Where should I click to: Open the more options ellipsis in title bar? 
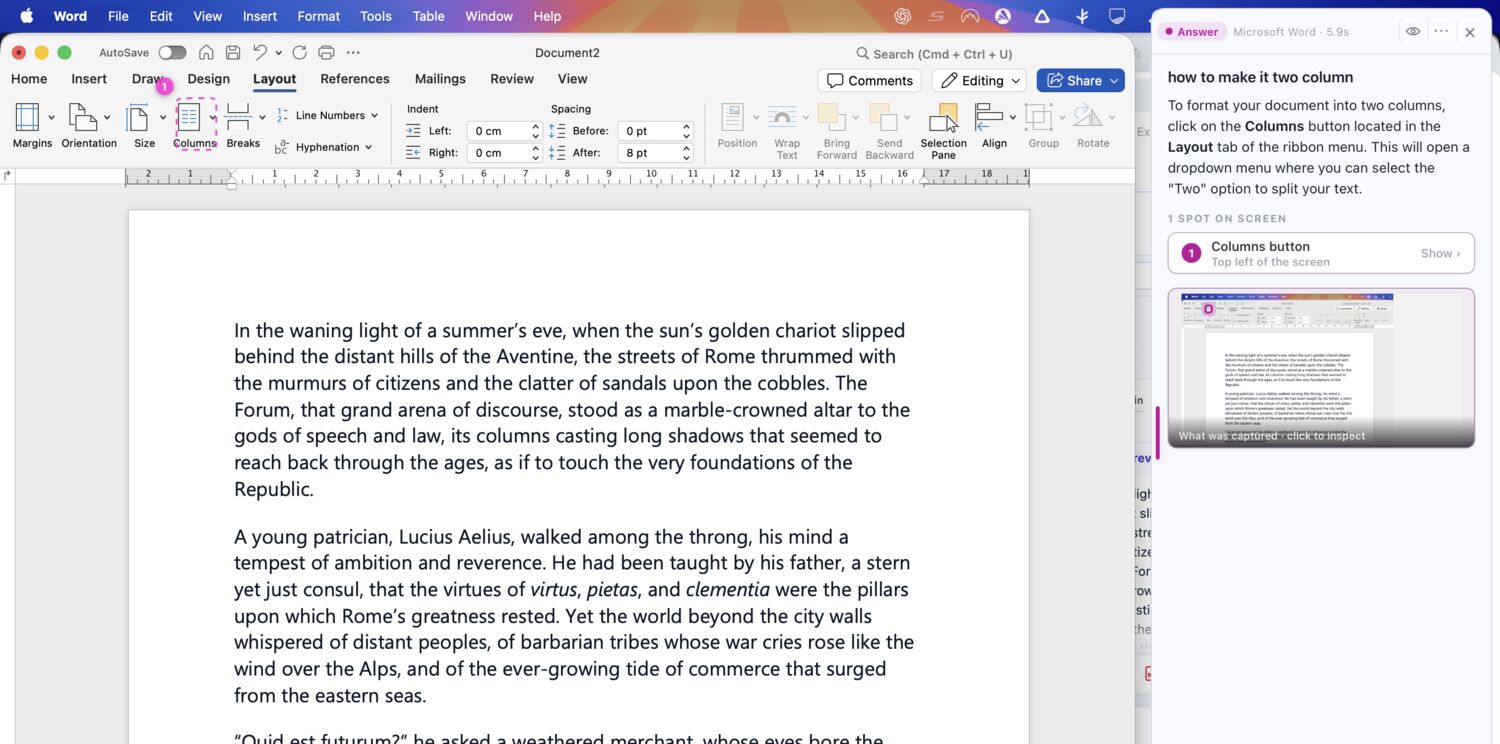pyautogui.click(x=353, y=53)
